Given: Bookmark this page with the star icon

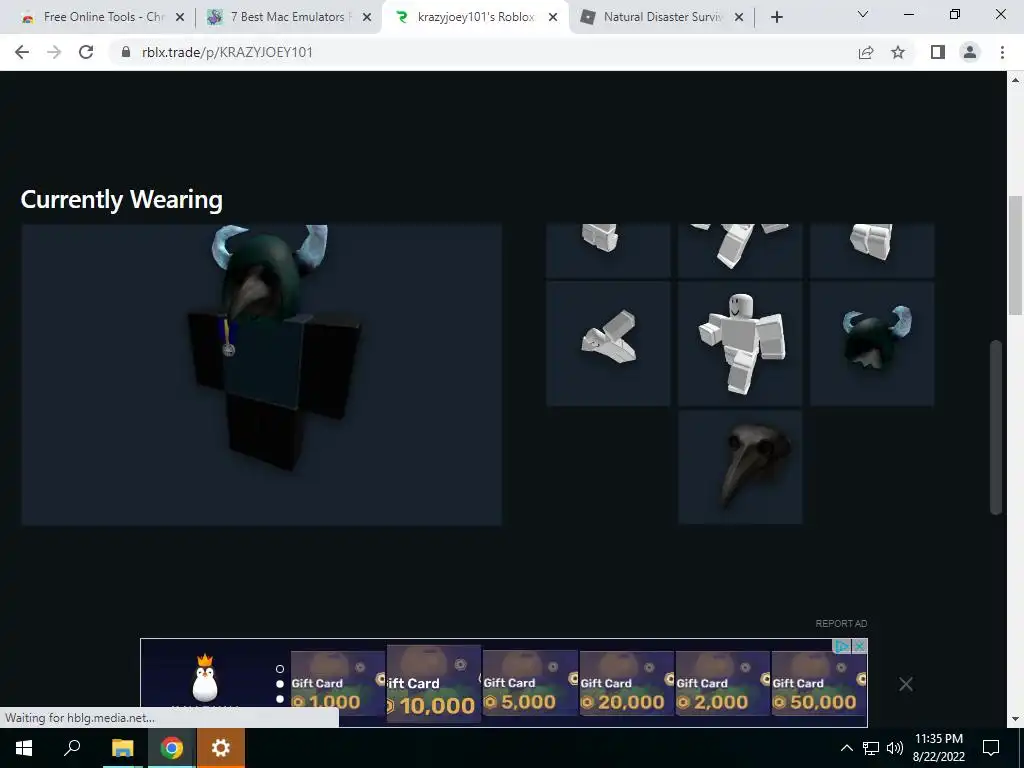Looking at the screenshot, I should [x=898, y=52].
